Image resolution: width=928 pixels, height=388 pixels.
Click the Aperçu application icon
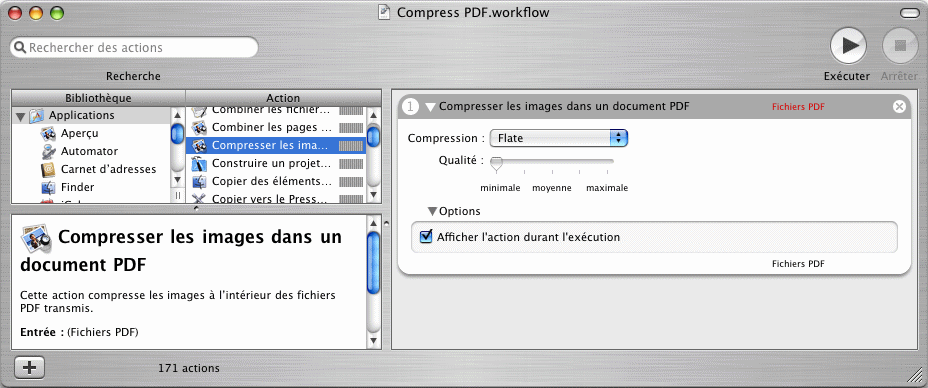[49, 134]
